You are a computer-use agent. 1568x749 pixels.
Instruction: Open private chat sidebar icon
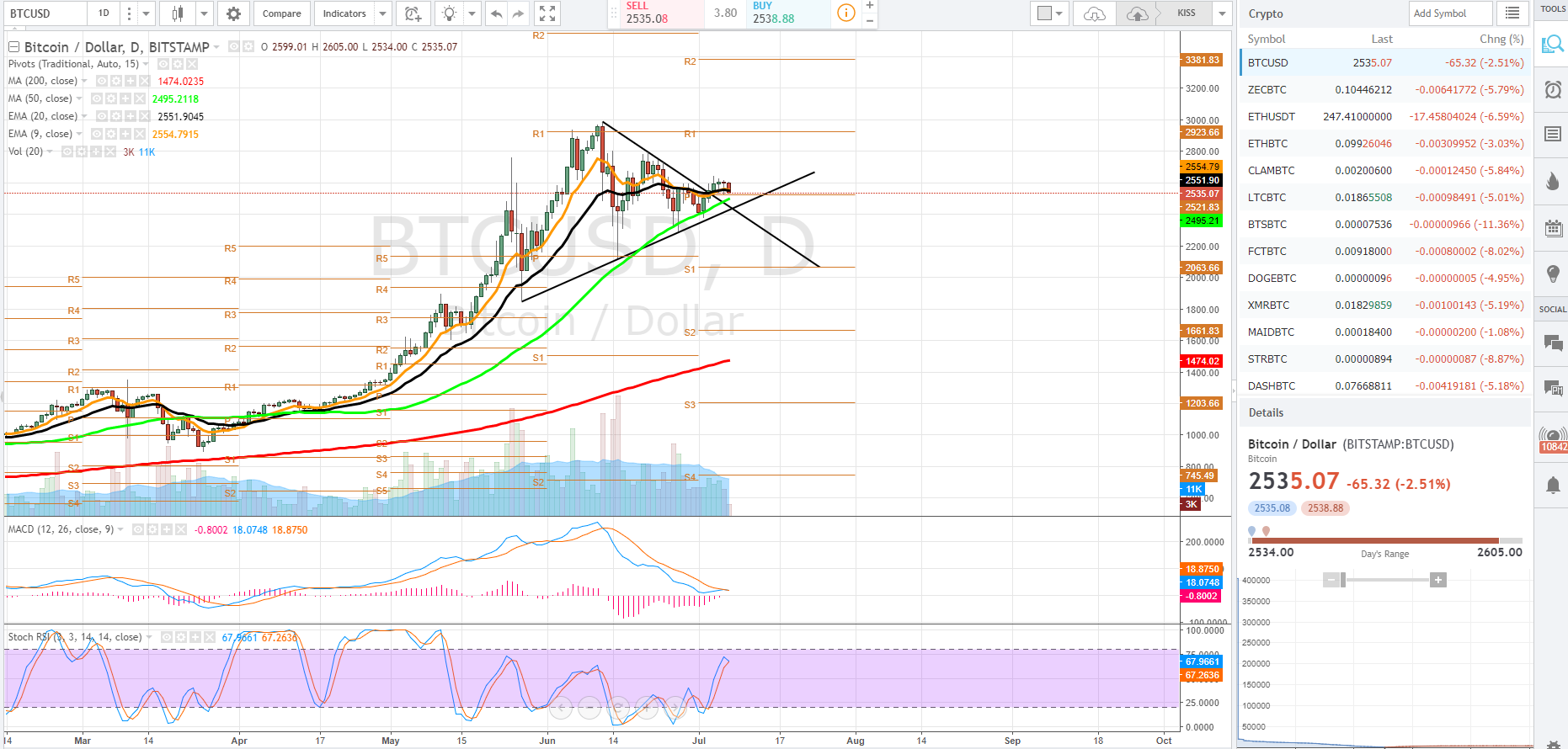point(1553,387)
